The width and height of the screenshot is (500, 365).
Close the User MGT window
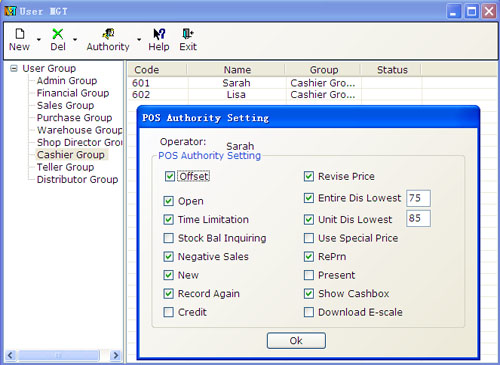click(x=489, y=11)
